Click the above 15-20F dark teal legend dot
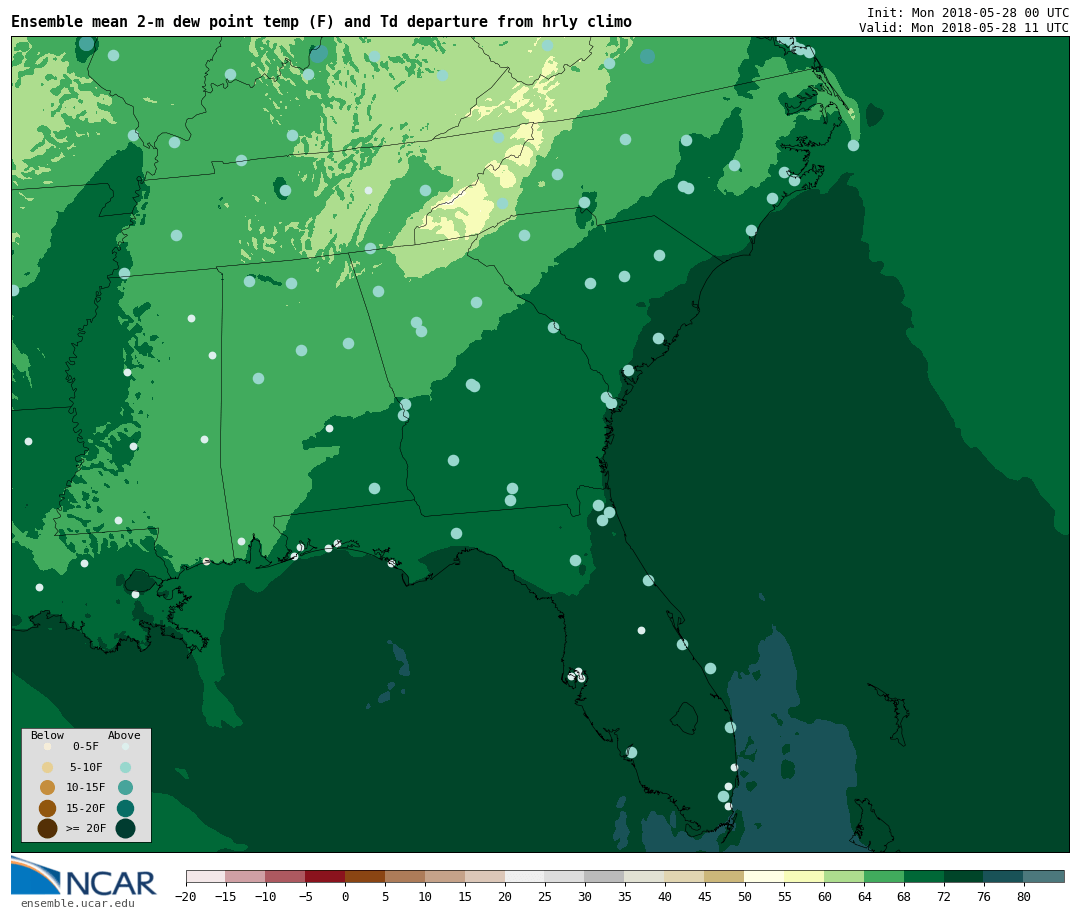The width and height of the screenshot is (1080, 915). 125,808
